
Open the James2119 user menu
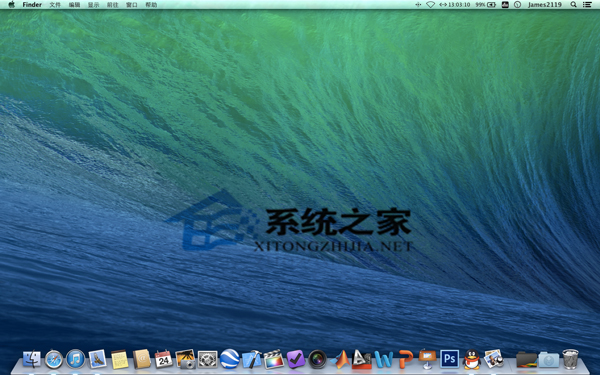click(x=545, y=5)
